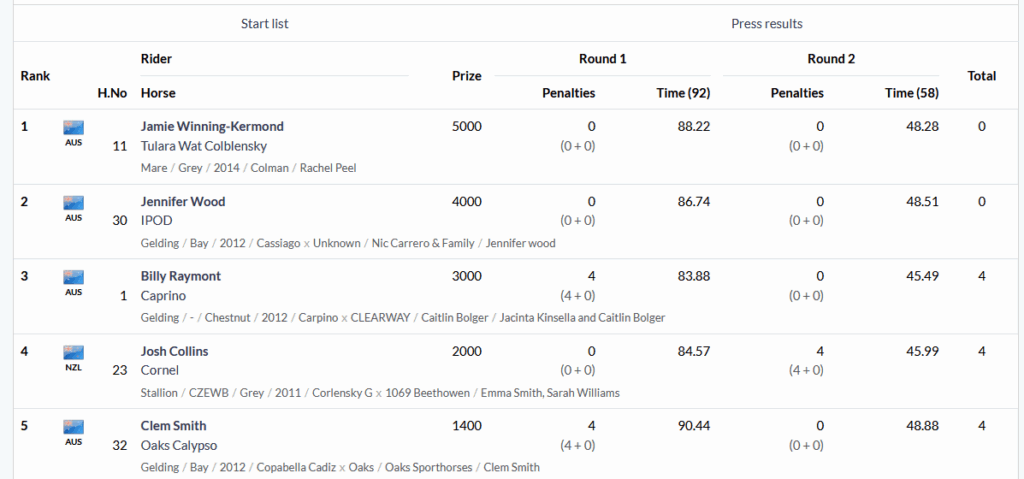Open rider Jamie Winning-Kermond's profile
1024x479 pixels.
click(212, 126)
